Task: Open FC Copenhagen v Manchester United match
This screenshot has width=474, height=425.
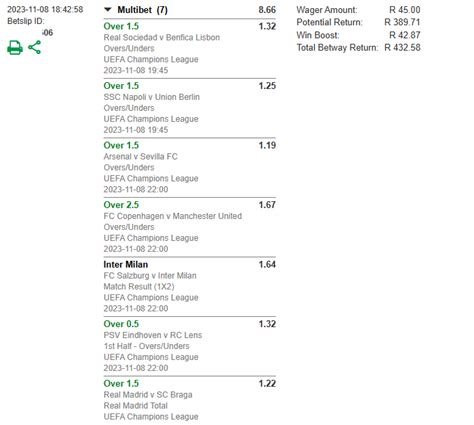Action: [x=173, y=216]
